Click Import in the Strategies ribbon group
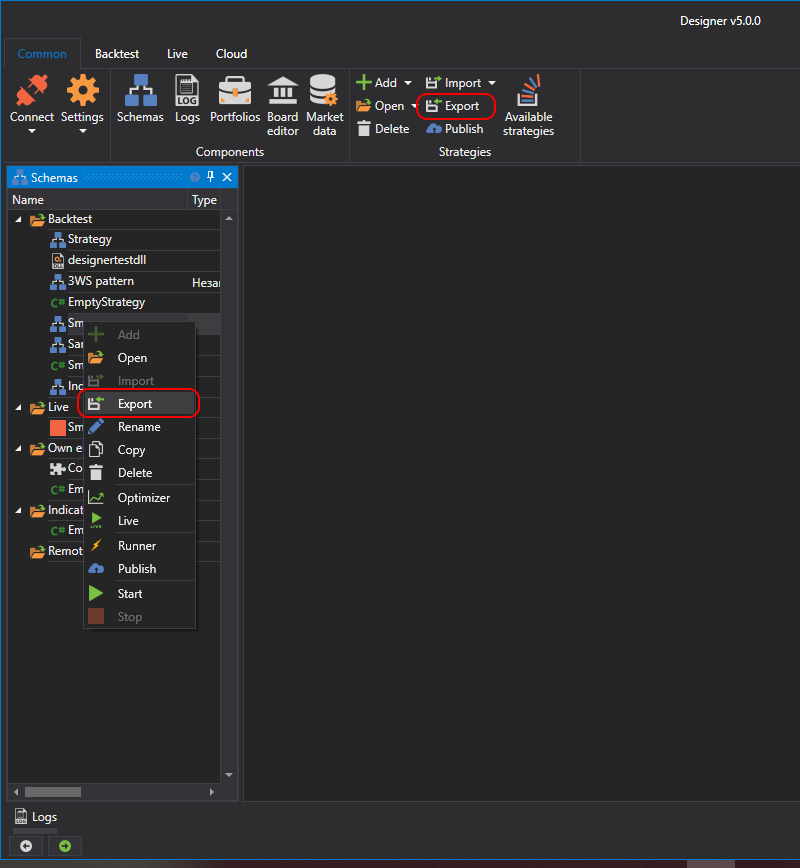 453,83
